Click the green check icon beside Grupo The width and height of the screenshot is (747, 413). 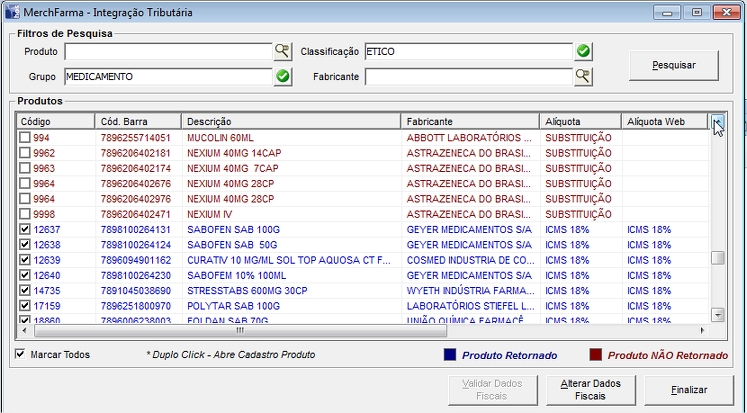coord(282,76)
